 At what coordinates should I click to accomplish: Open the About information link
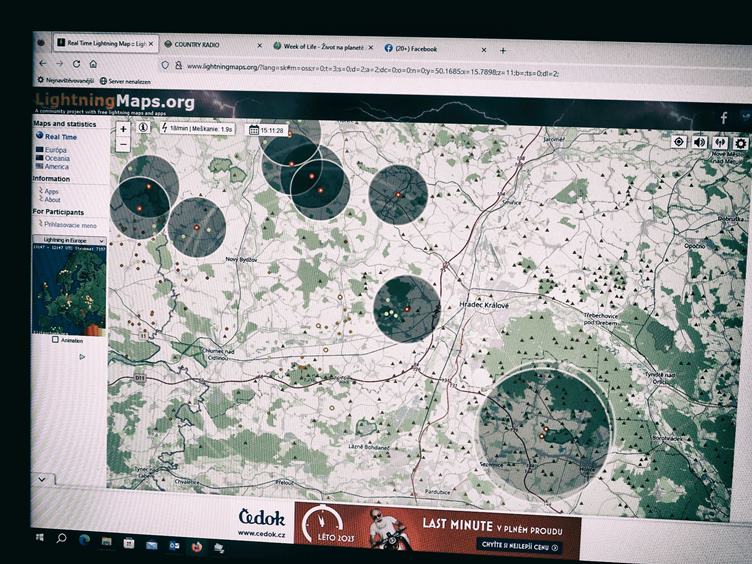[52, 200]
